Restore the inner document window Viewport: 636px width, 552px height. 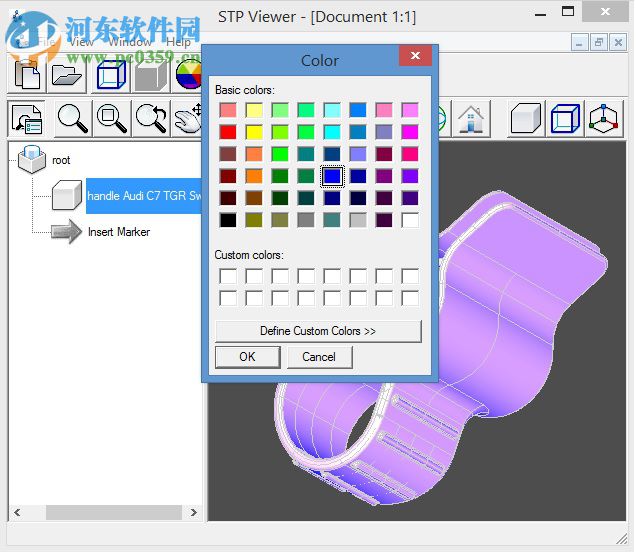click(x=599, y=42)
